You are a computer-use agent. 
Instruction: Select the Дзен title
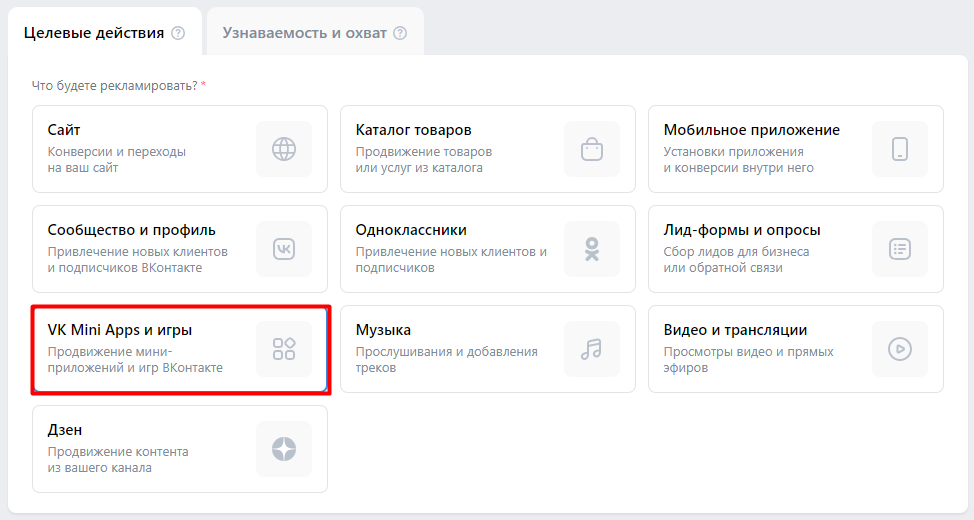[65, 430]
